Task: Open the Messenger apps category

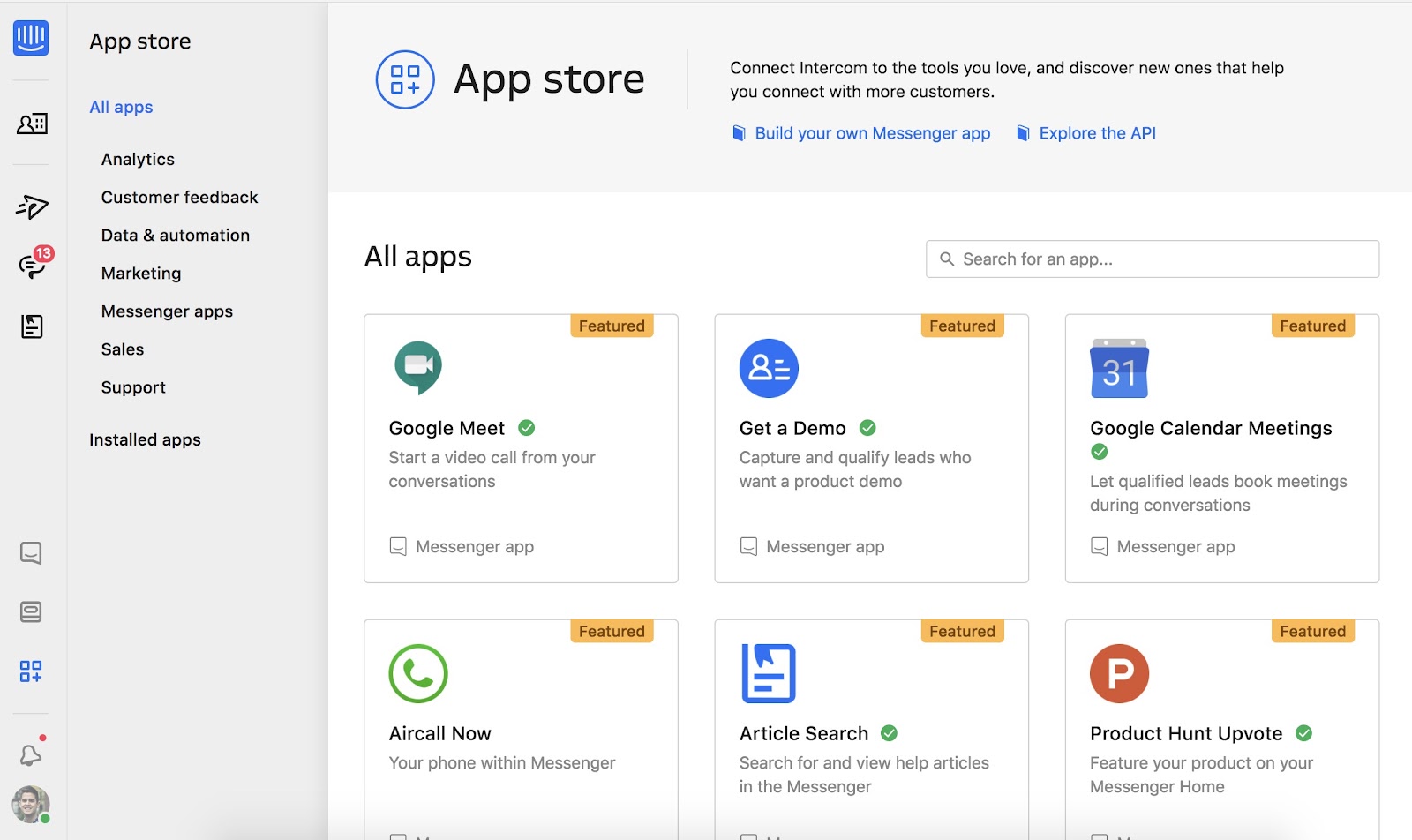Action: click(167, 311)
